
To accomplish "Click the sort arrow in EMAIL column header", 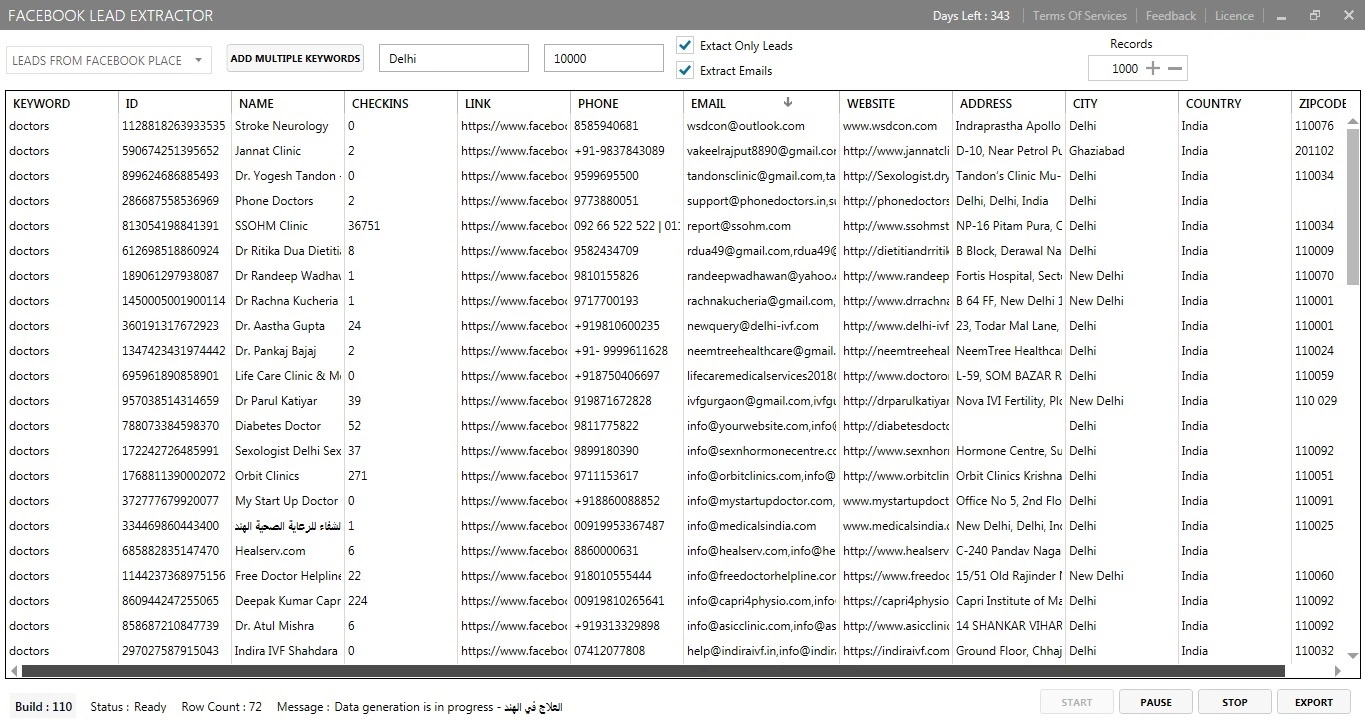I will click(787, 102).
